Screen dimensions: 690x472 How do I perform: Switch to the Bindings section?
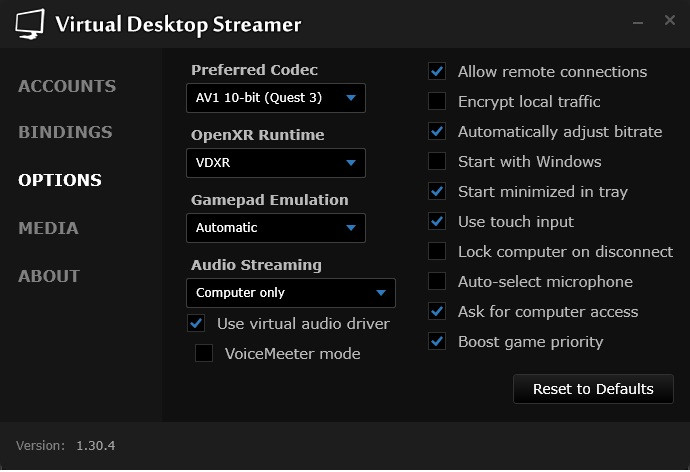click(65, 132)
